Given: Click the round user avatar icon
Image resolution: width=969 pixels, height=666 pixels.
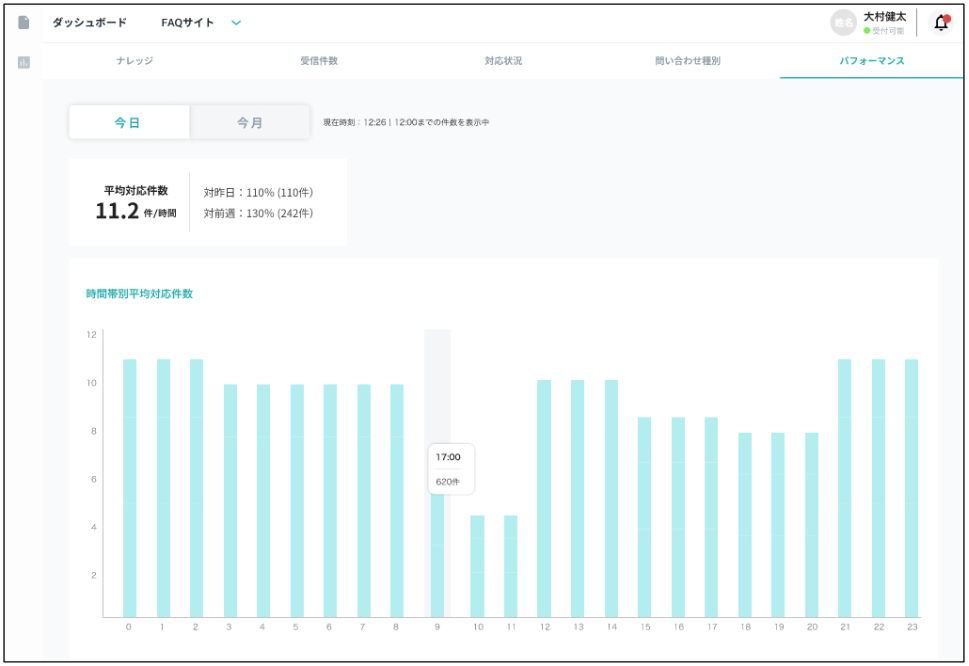Looking at the screenshot, I should point(843,22).
